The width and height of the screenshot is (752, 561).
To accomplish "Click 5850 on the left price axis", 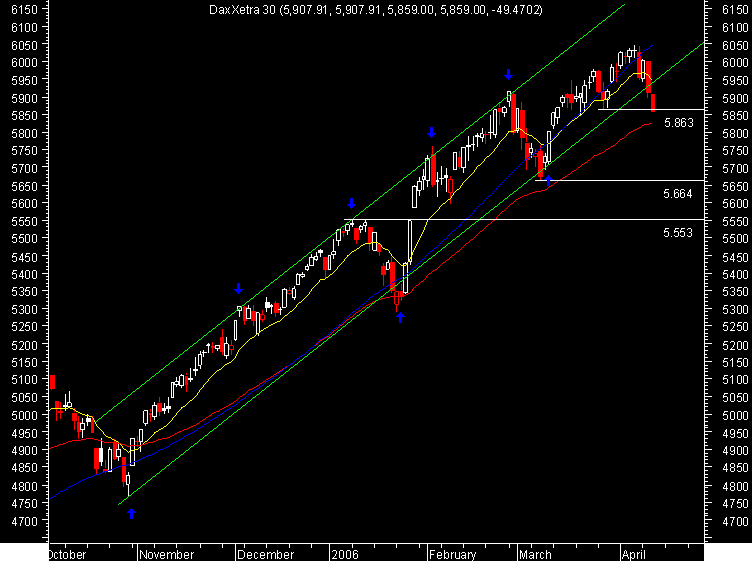I will coord(24,115).
